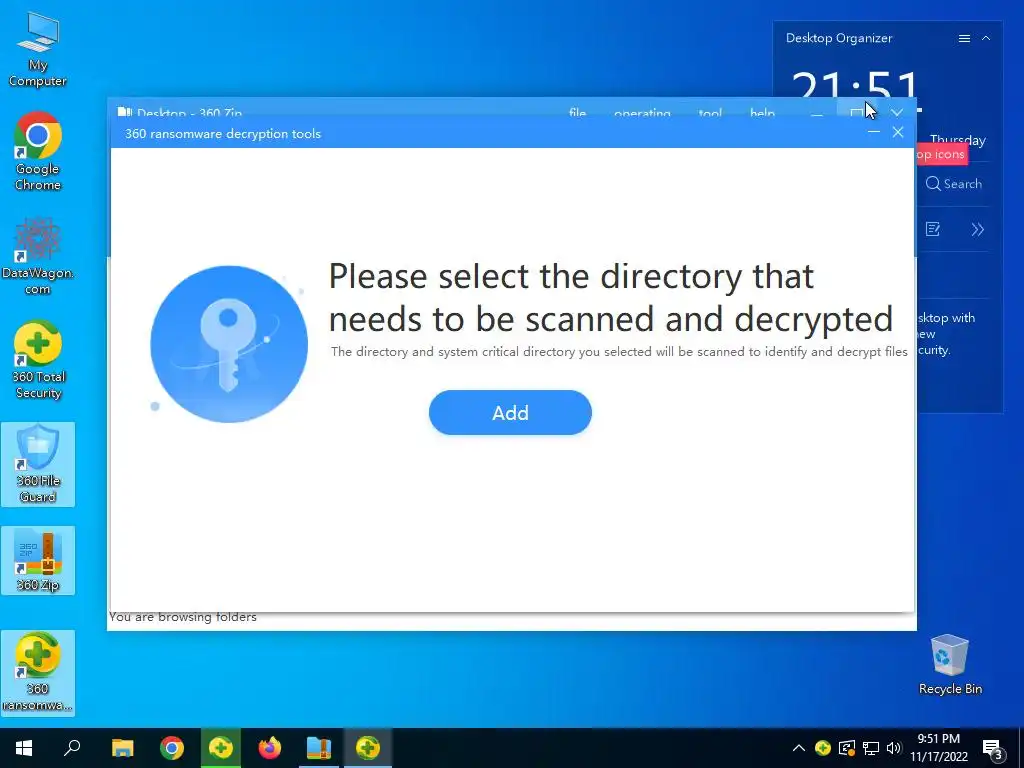Select the My Computer desktop icon
Viewport: 1024px width, 768px height.
coord(38,50)
